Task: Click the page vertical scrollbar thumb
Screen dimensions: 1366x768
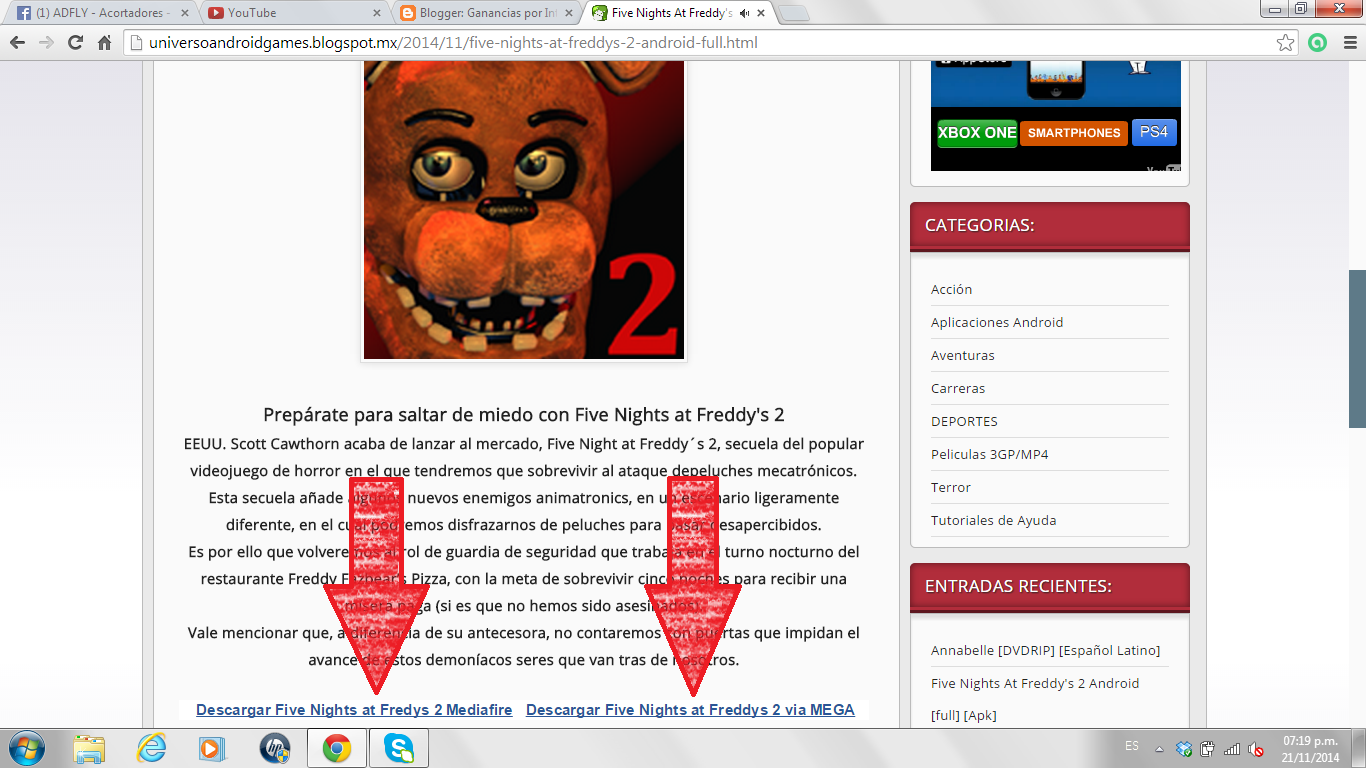Action: tap(1357, 348)
